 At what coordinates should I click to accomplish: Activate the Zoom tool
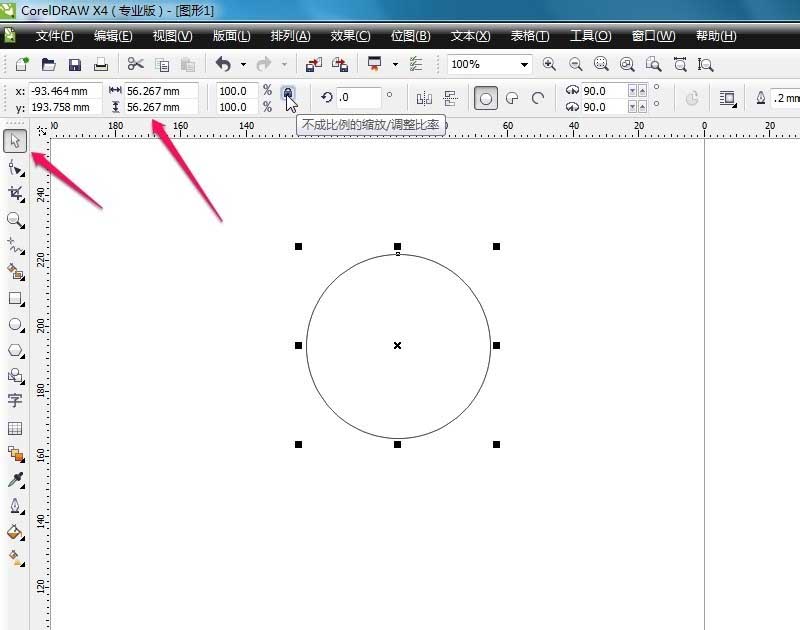14,220
